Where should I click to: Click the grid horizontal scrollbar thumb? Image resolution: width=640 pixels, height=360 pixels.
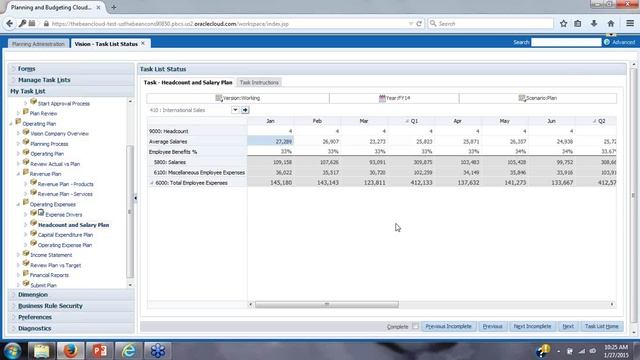[327, 304]
